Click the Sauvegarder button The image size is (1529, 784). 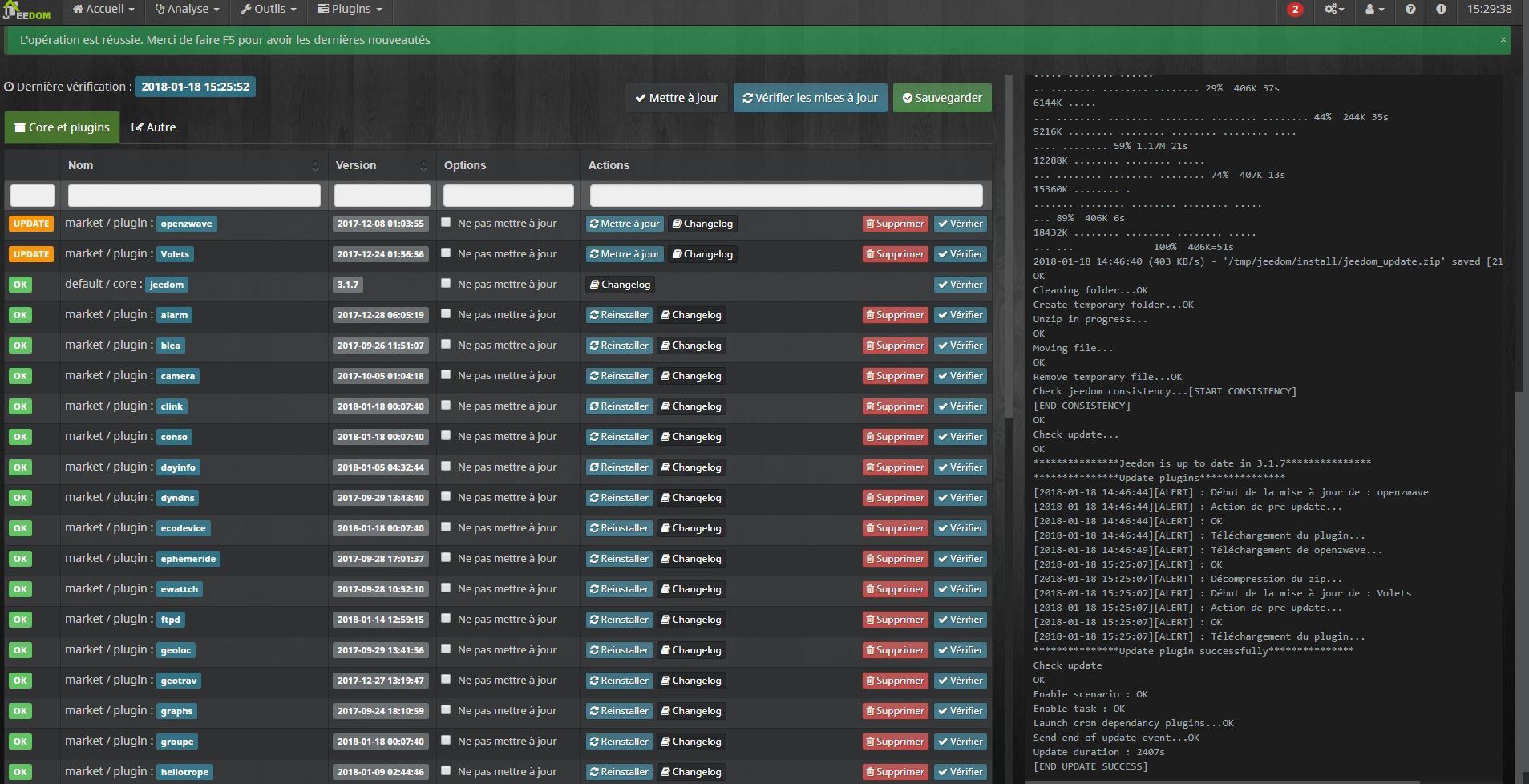tap(942, 98)
